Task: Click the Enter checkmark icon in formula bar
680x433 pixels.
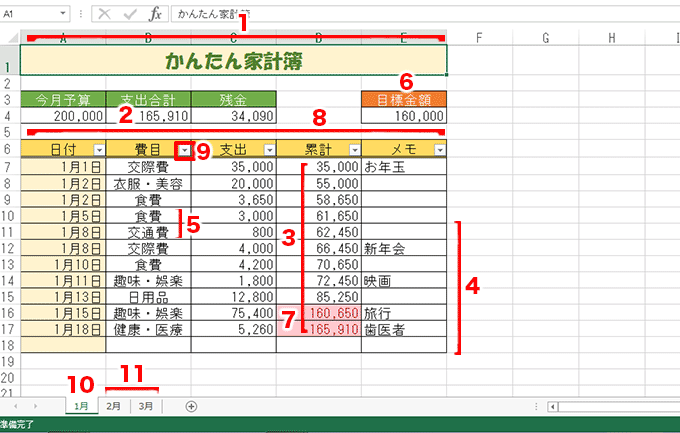Action: (131, 14)
